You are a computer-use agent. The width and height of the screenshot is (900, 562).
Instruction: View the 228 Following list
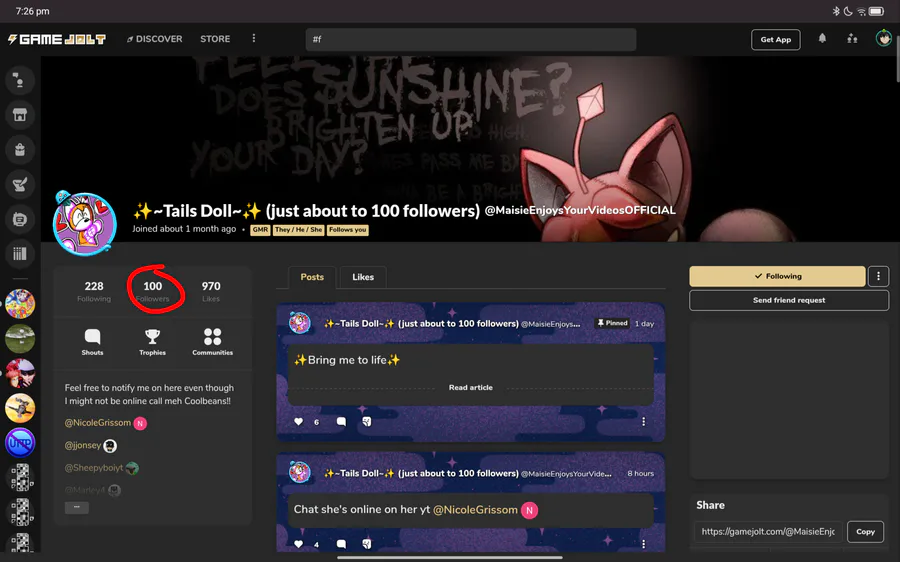point(94,291)
